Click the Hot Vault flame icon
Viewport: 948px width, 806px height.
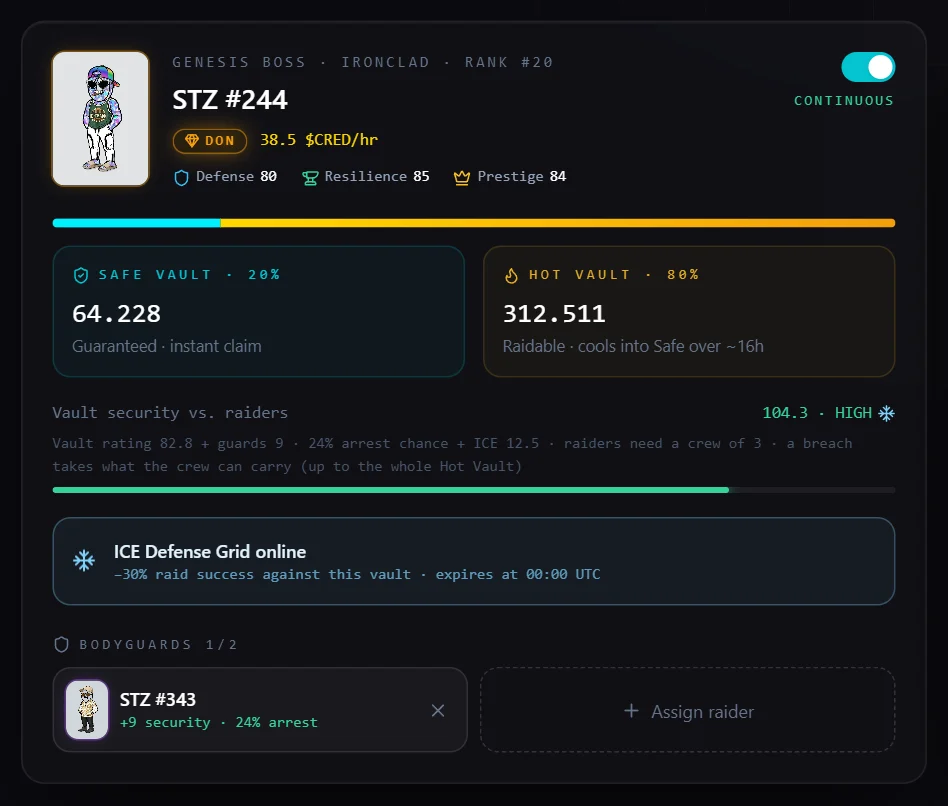pyautogui.click(x=511, y=275)
